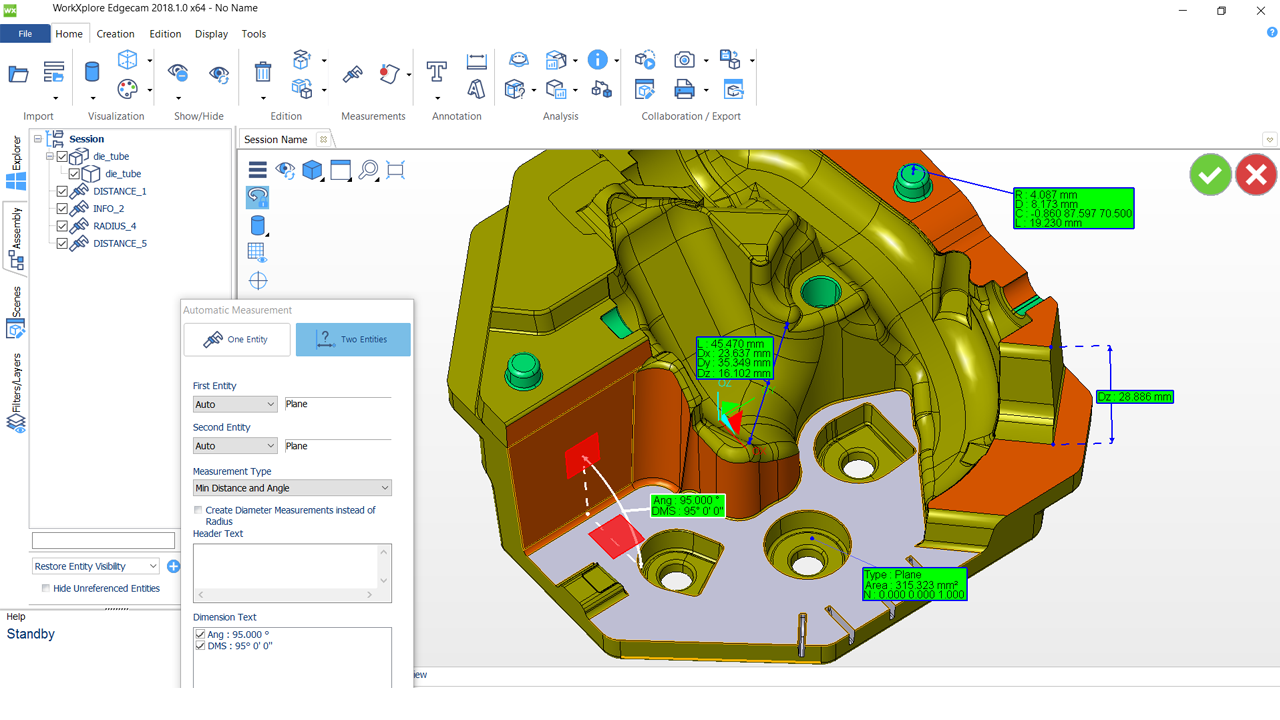This screenshot has height=720, width=1280.
Task: Click the open folder Import icon
Action: [18, 73]
